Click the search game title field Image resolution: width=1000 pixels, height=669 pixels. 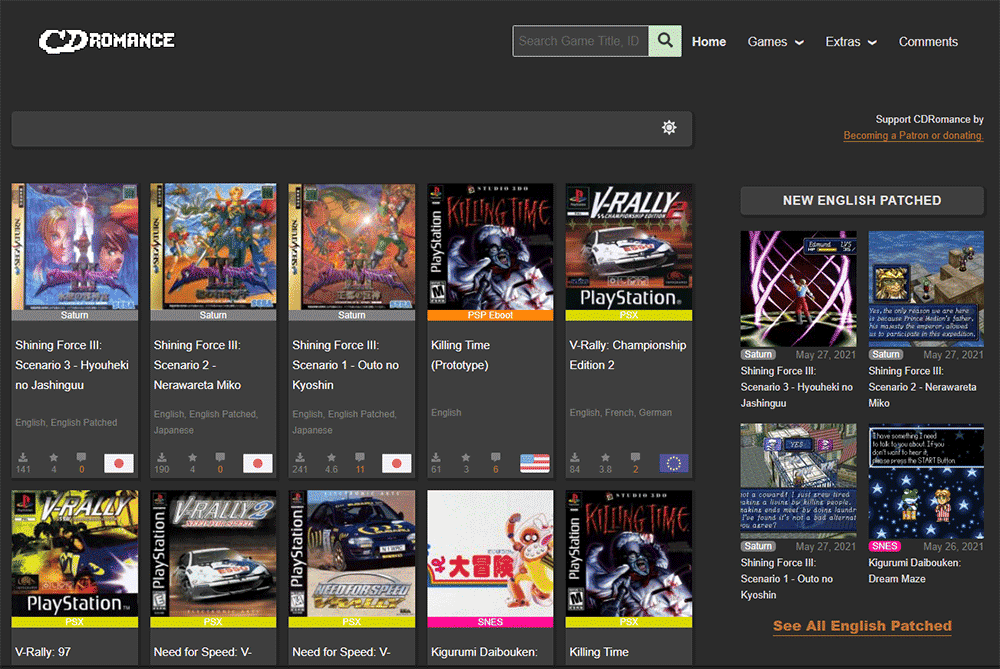[x=580, y=41]
